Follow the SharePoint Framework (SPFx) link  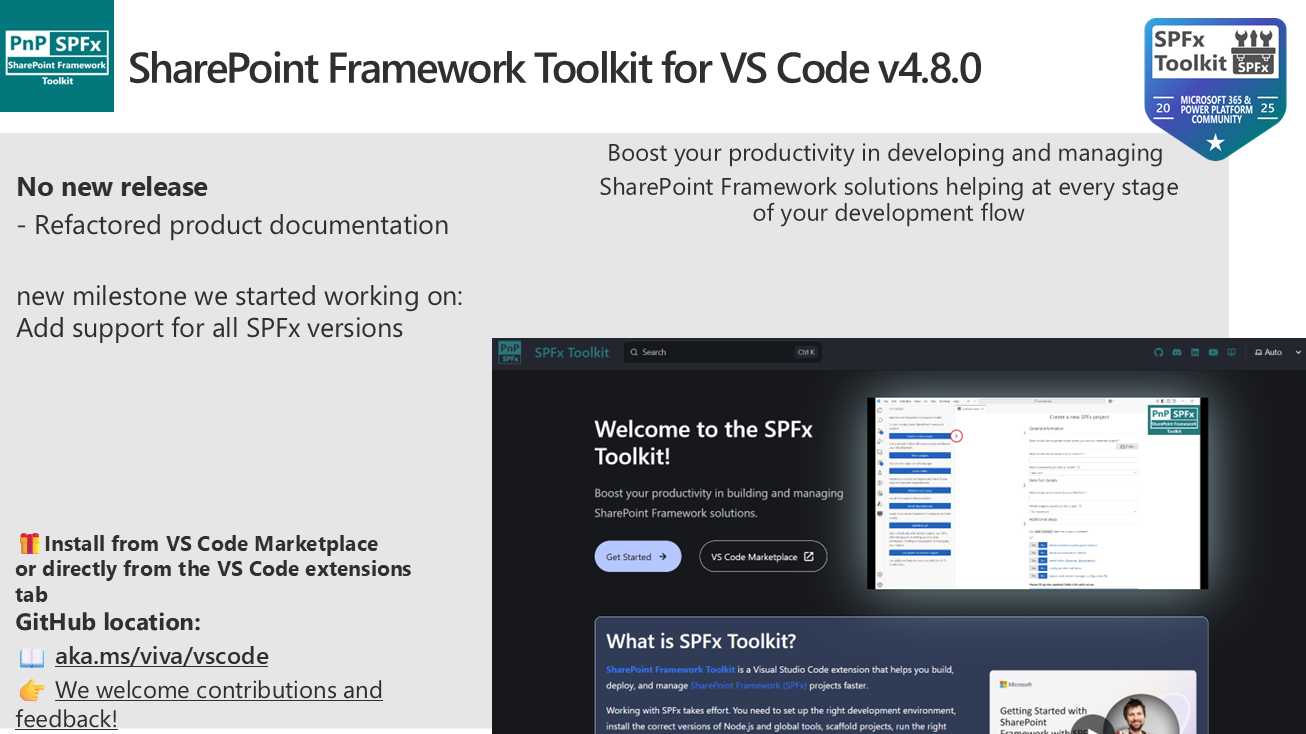748,686
